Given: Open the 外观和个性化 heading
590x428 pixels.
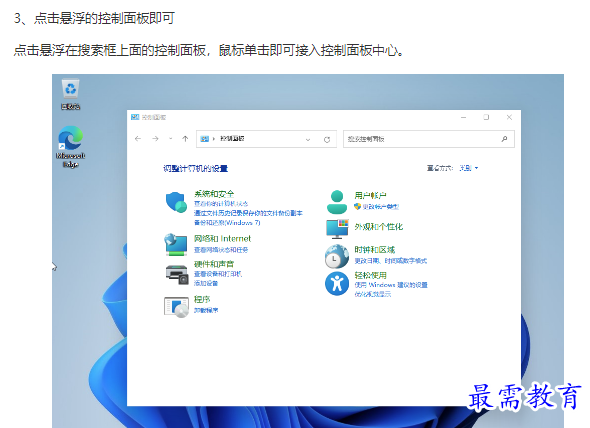Looking at the screenshot, I should pos(379,227).
